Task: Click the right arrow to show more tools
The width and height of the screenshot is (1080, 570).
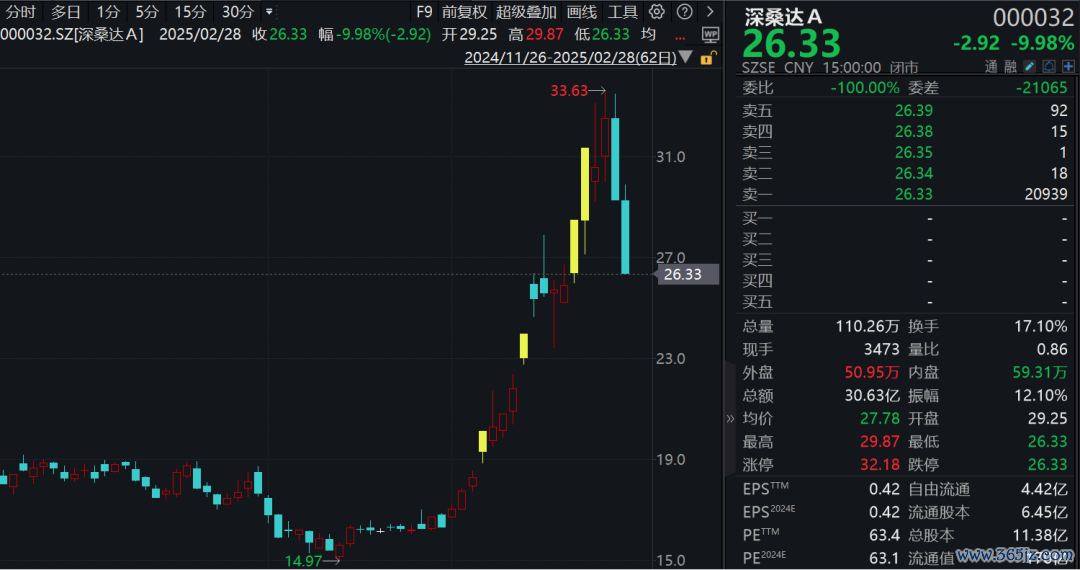Action: [710, 12]
